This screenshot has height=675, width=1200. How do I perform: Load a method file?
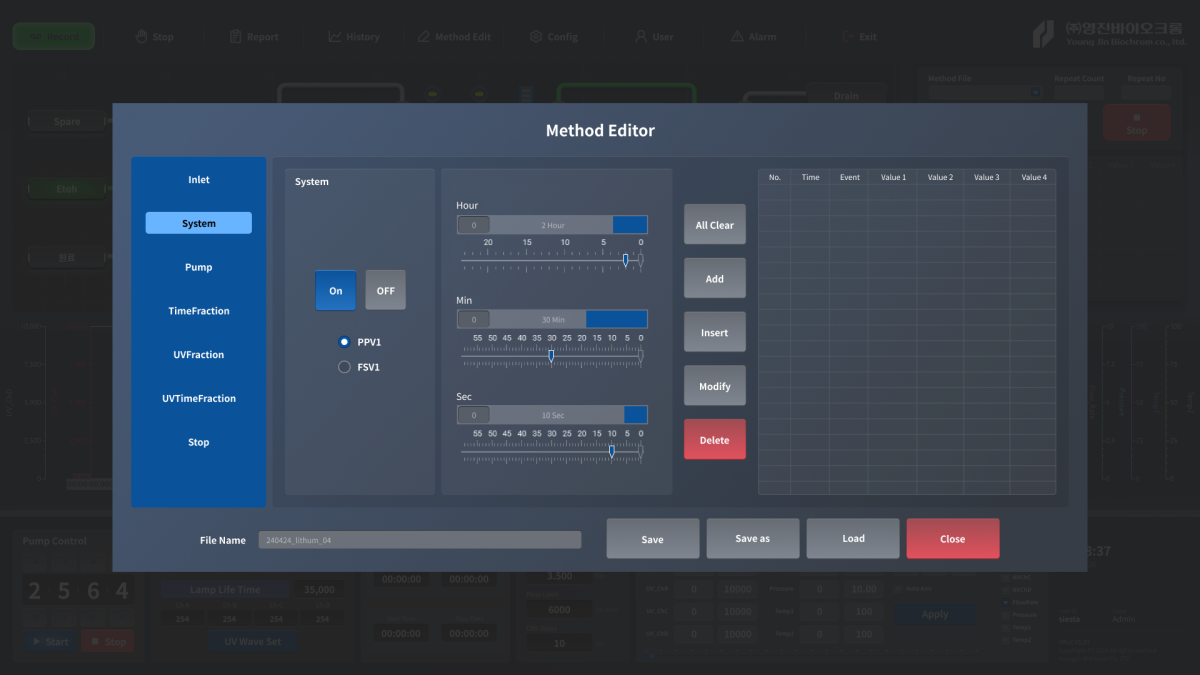pos(853,539)
